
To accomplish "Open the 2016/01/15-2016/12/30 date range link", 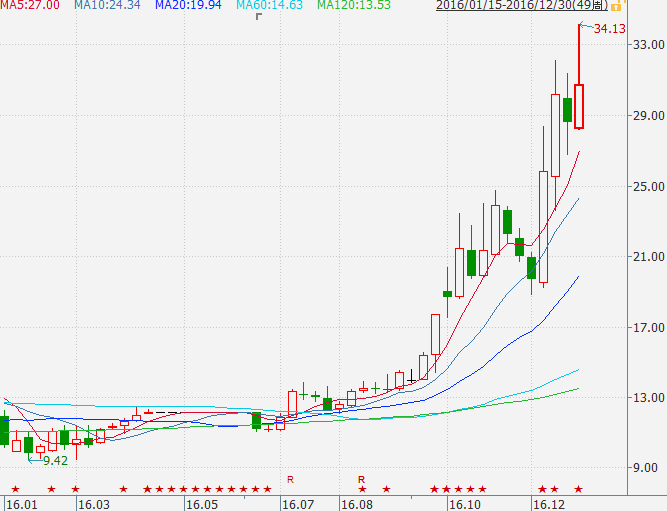I will tap(506, 6).
